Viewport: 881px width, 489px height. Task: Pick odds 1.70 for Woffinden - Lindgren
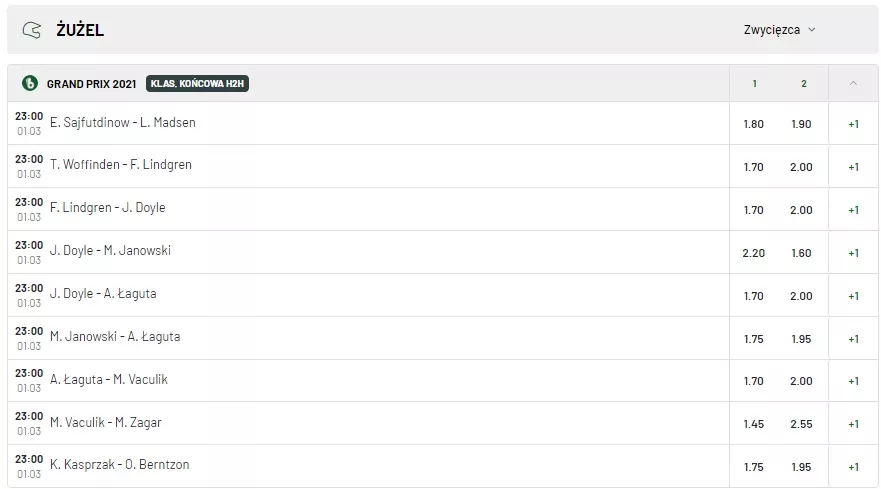753,167
